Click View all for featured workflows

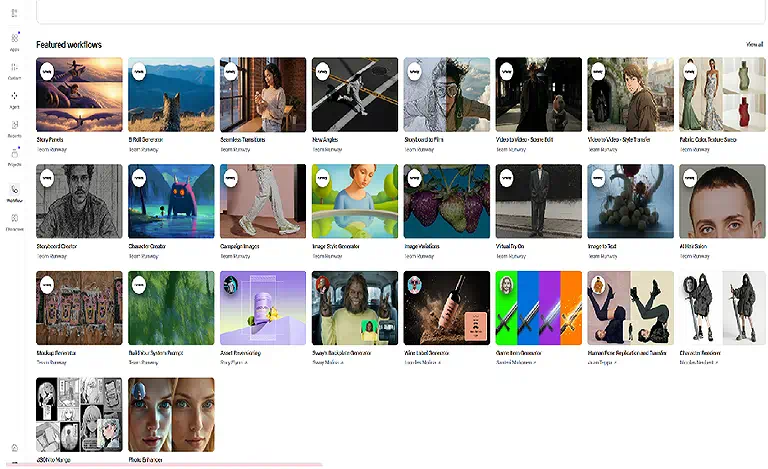point(754,44)
